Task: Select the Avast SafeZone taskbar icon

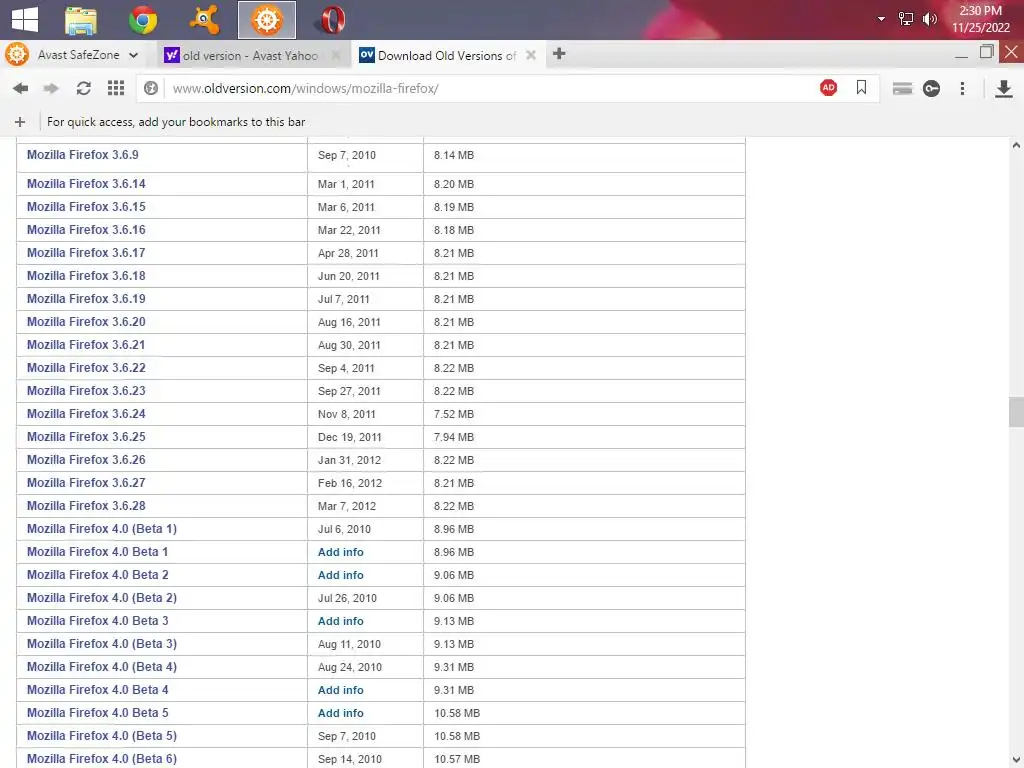Action: tap(266, 20)
